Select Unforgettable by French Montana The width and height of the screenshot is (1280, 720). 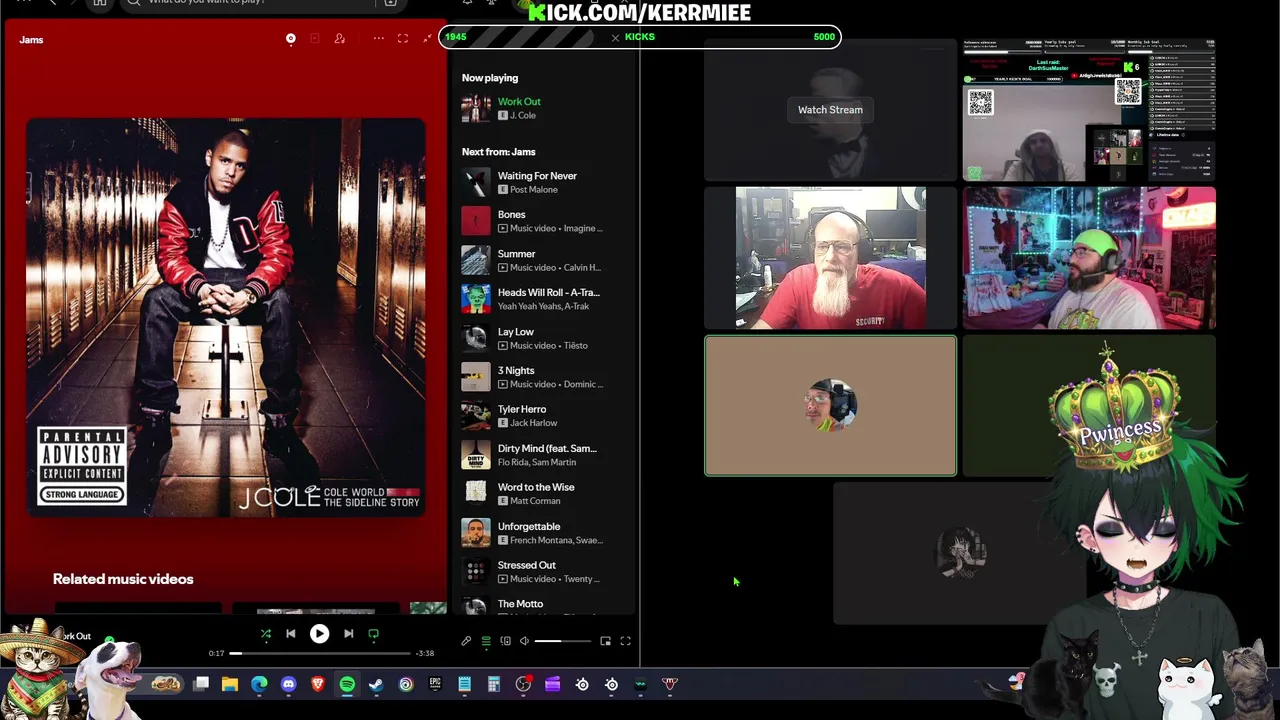pos(529,527)
